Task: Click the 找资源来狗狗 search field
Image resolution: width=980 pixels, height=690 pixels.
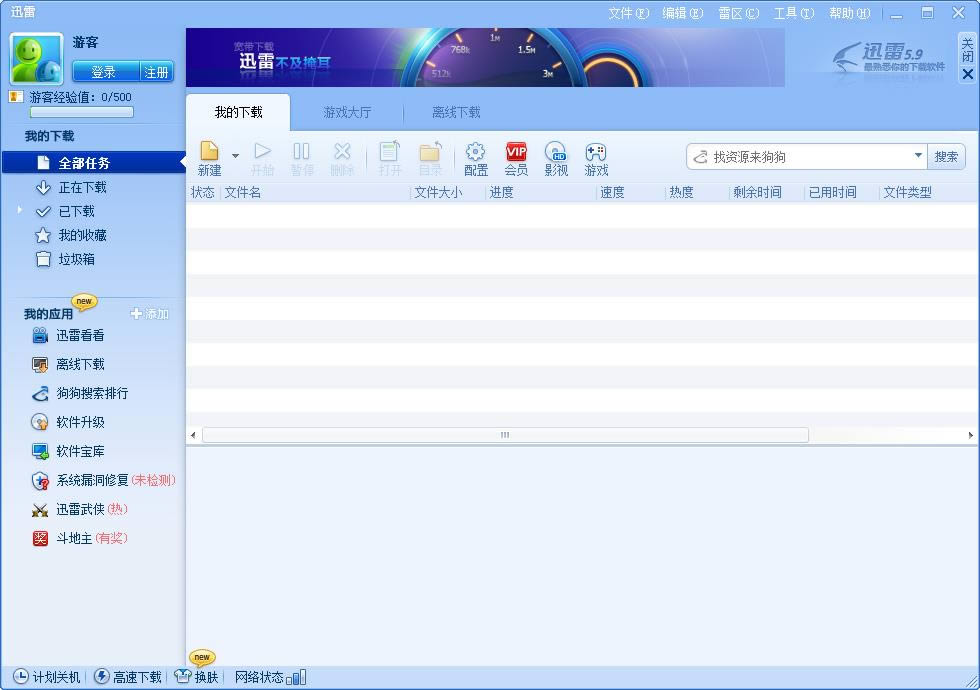Action: coord(806,157)
